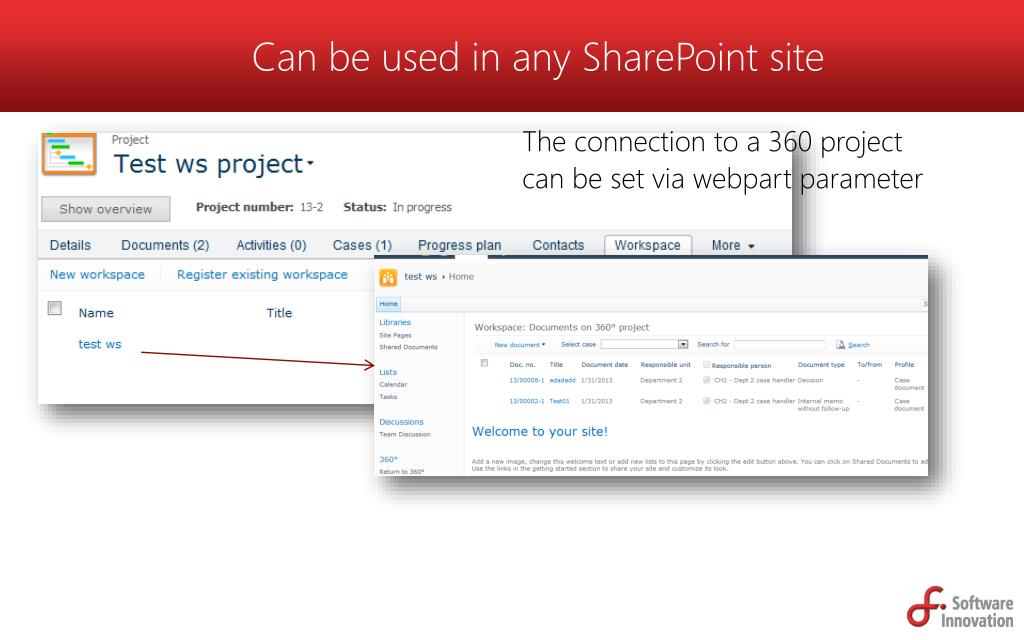1024x640 pixels.
Task: Toggle select-all checkbox in documents table
Action: click(485, 363)
